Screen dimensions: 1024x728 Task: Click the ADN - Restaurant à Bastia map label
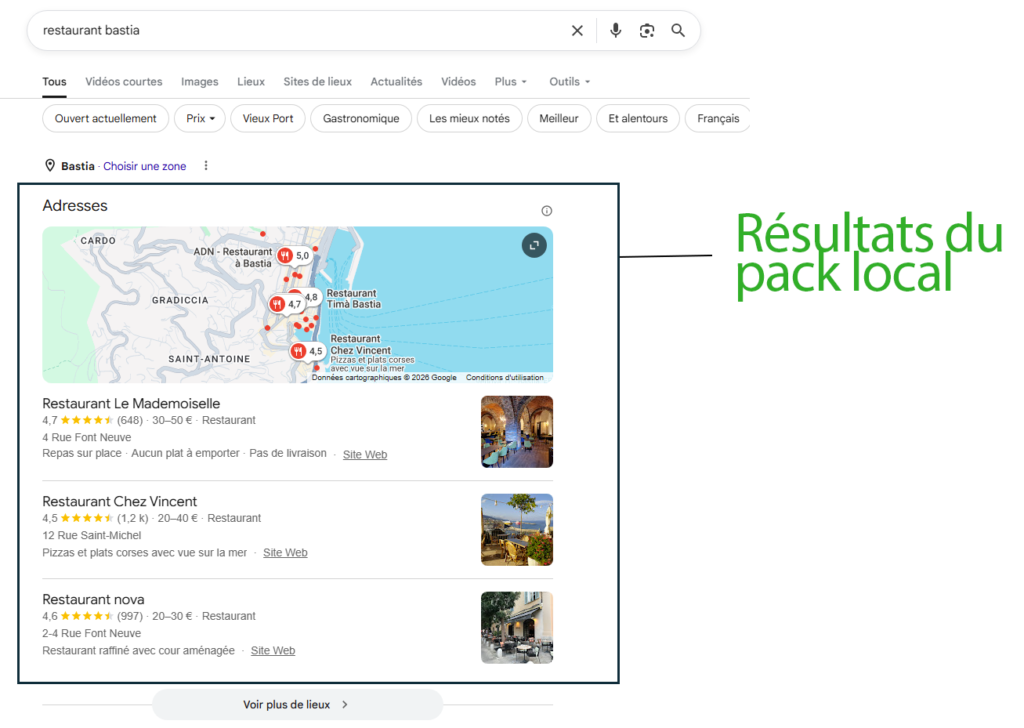(232, 257)
